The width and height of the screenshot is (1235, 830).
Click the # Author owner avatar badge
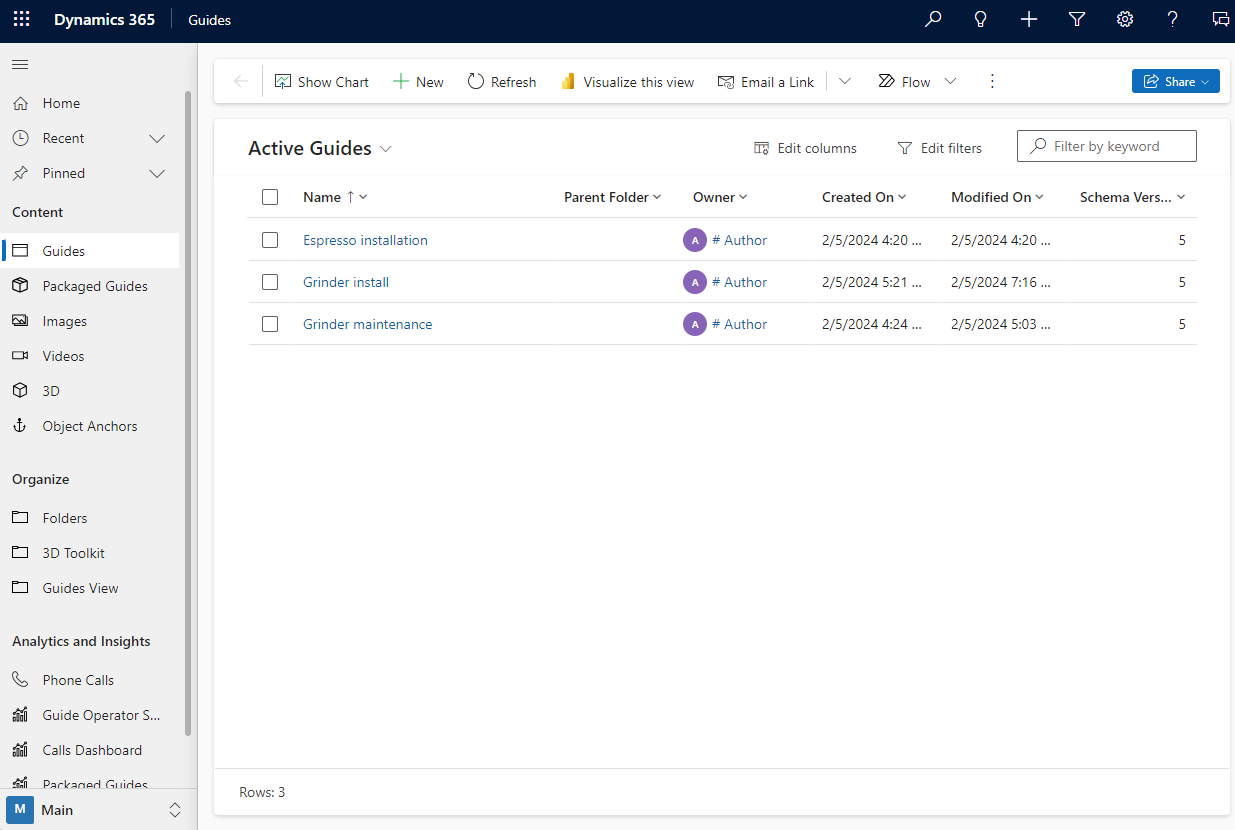695,240
